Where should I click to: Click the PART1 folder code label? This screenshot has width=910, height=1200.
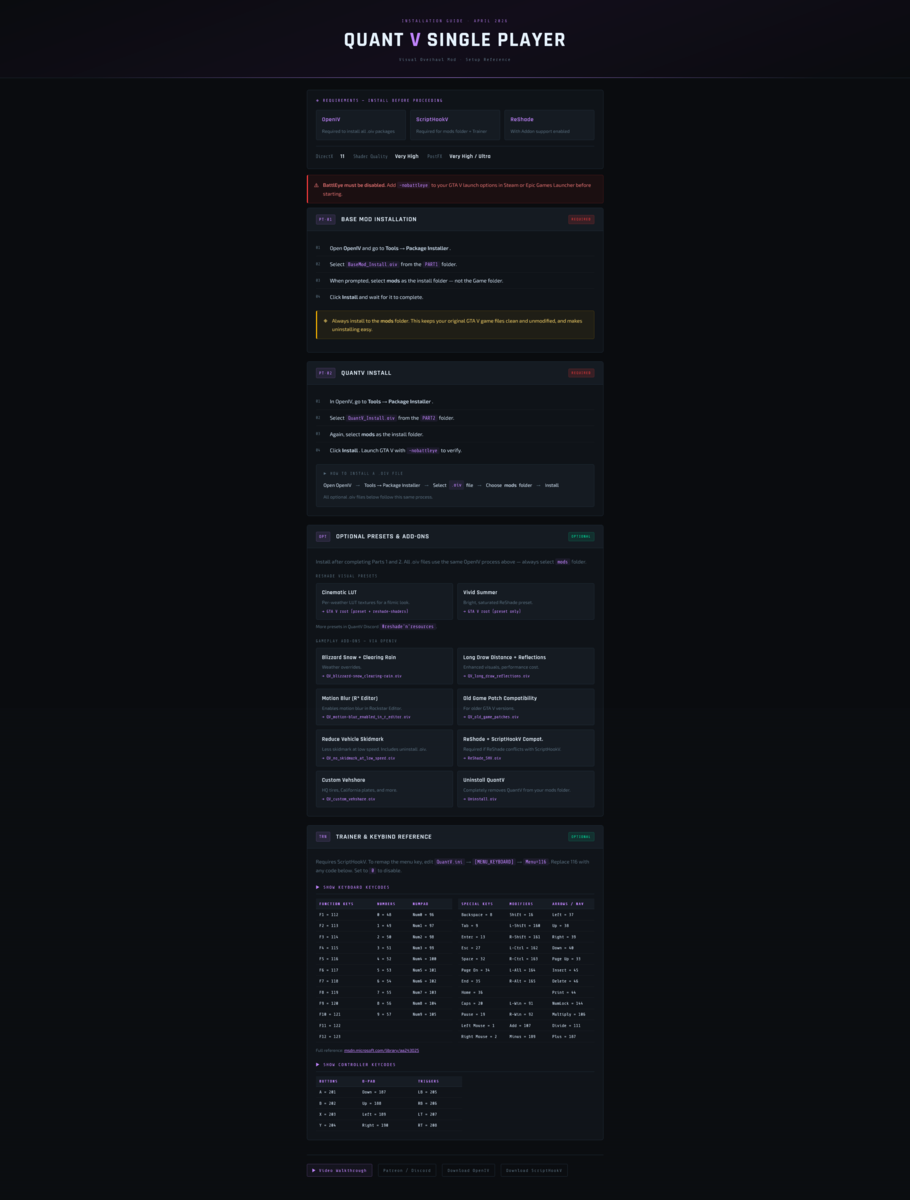(x=431, y=264)
